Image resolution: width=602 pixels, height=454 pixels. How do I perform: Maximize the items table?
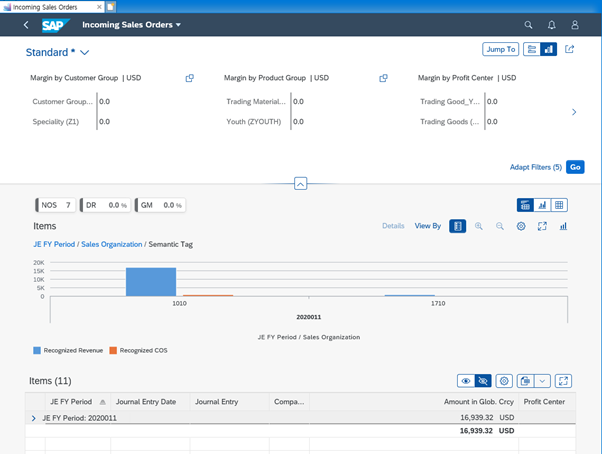pos(563,381)
